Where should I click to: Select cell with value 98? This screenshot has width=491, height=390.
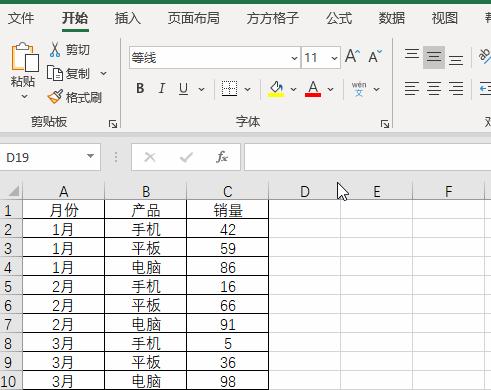point(228,381)
